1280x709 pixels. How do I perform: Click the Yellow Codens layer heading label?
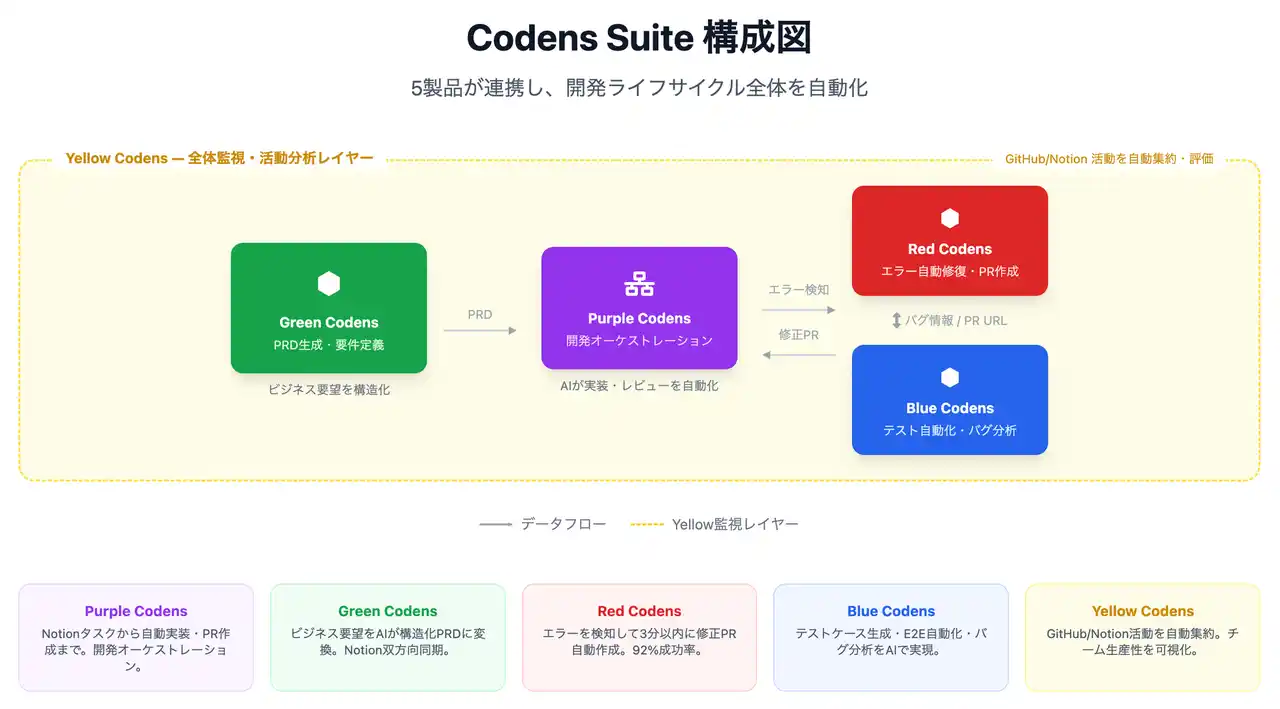click(219, 158)
